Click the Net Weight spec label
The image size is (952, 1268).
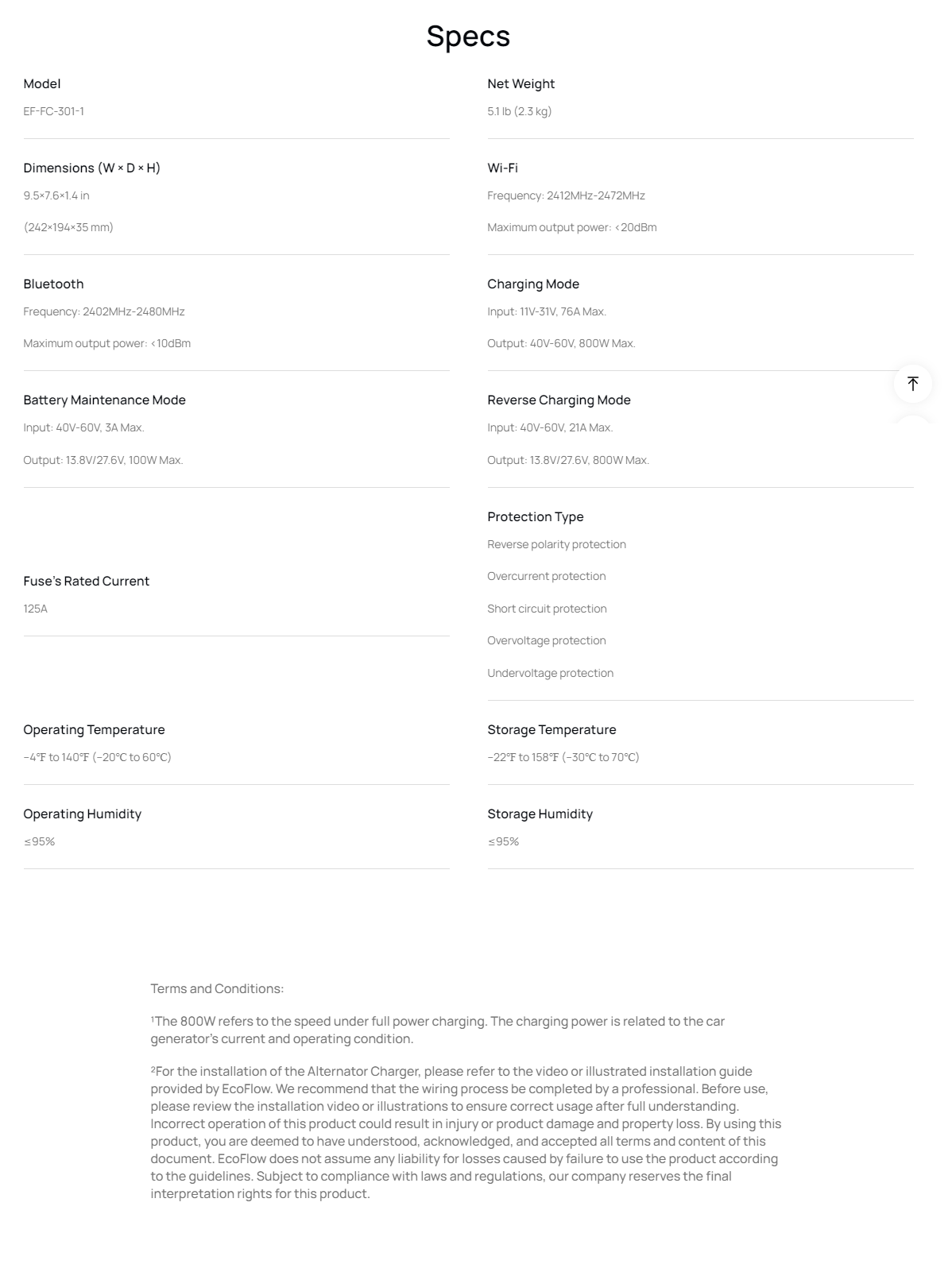point(521,84)
